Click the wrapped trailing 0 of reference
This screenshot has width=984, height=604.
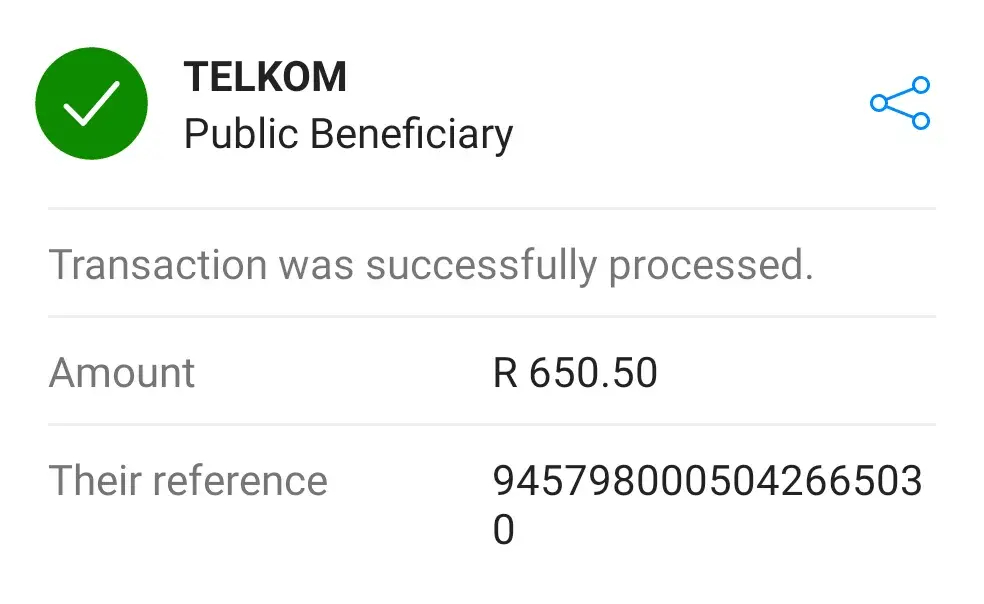point(504,529)
